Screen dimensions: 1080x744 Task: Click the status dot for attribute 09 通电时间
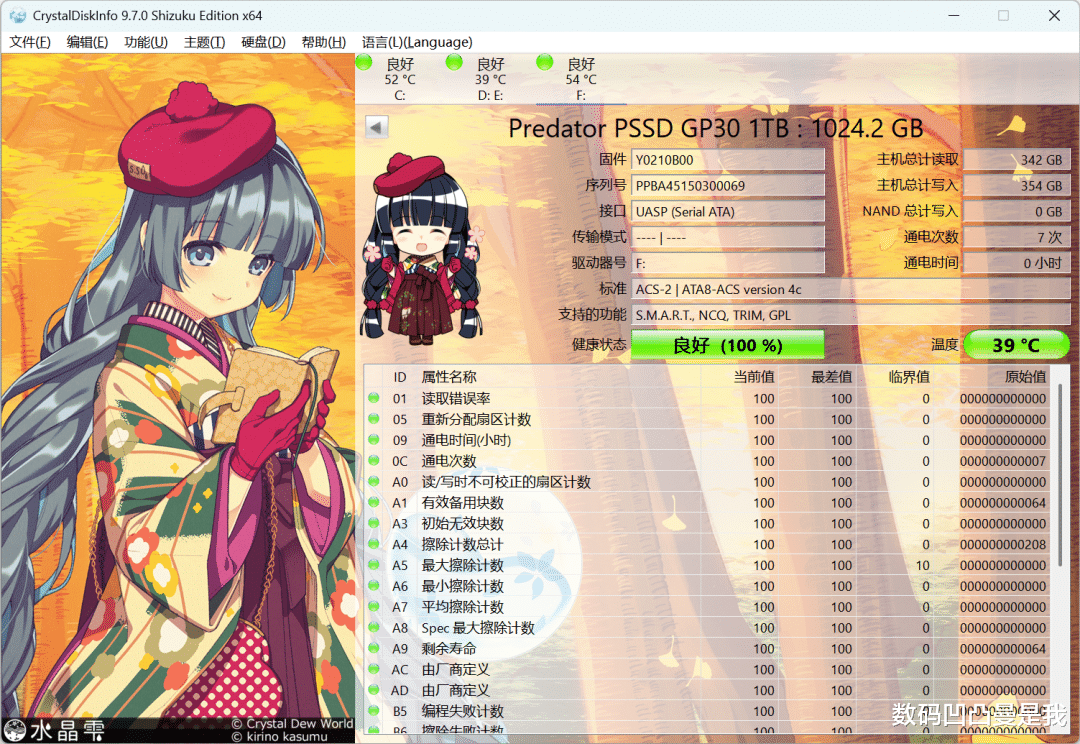374,440
